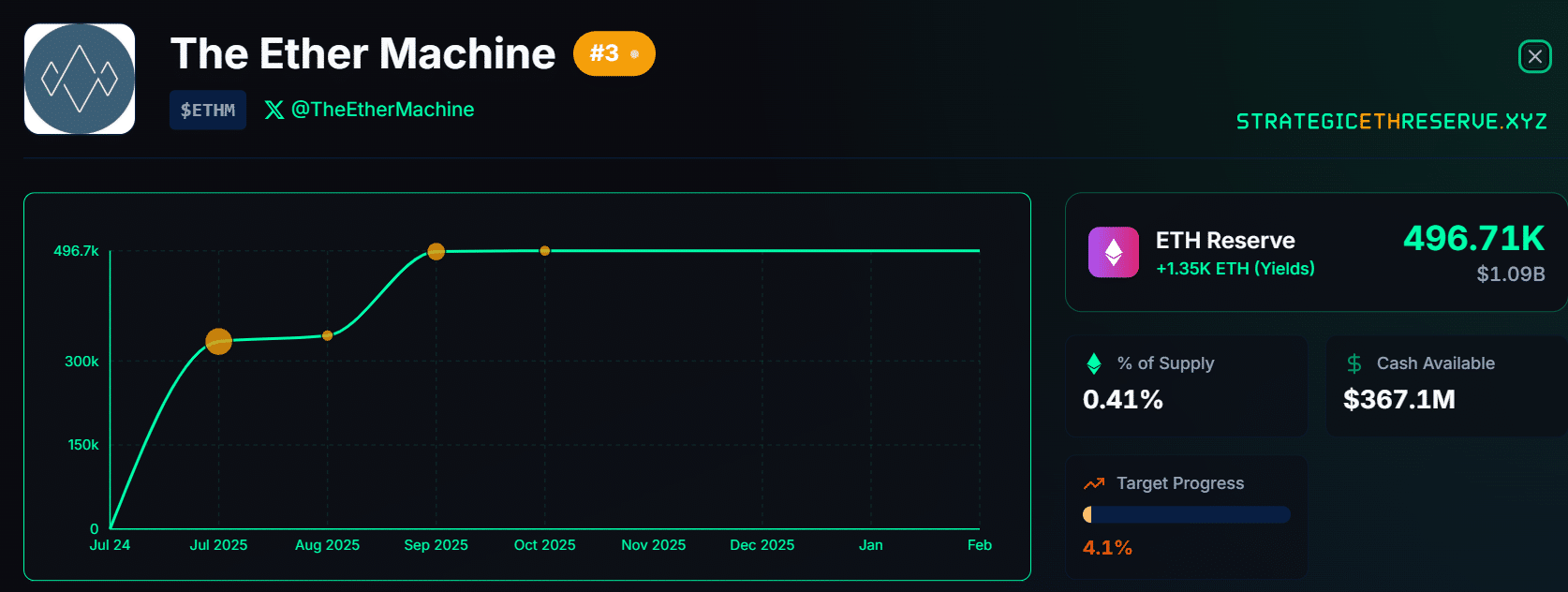
Task: Click the Target Progress trend arrow icon
Action: pyautogui.click(x=1093, y=483)
